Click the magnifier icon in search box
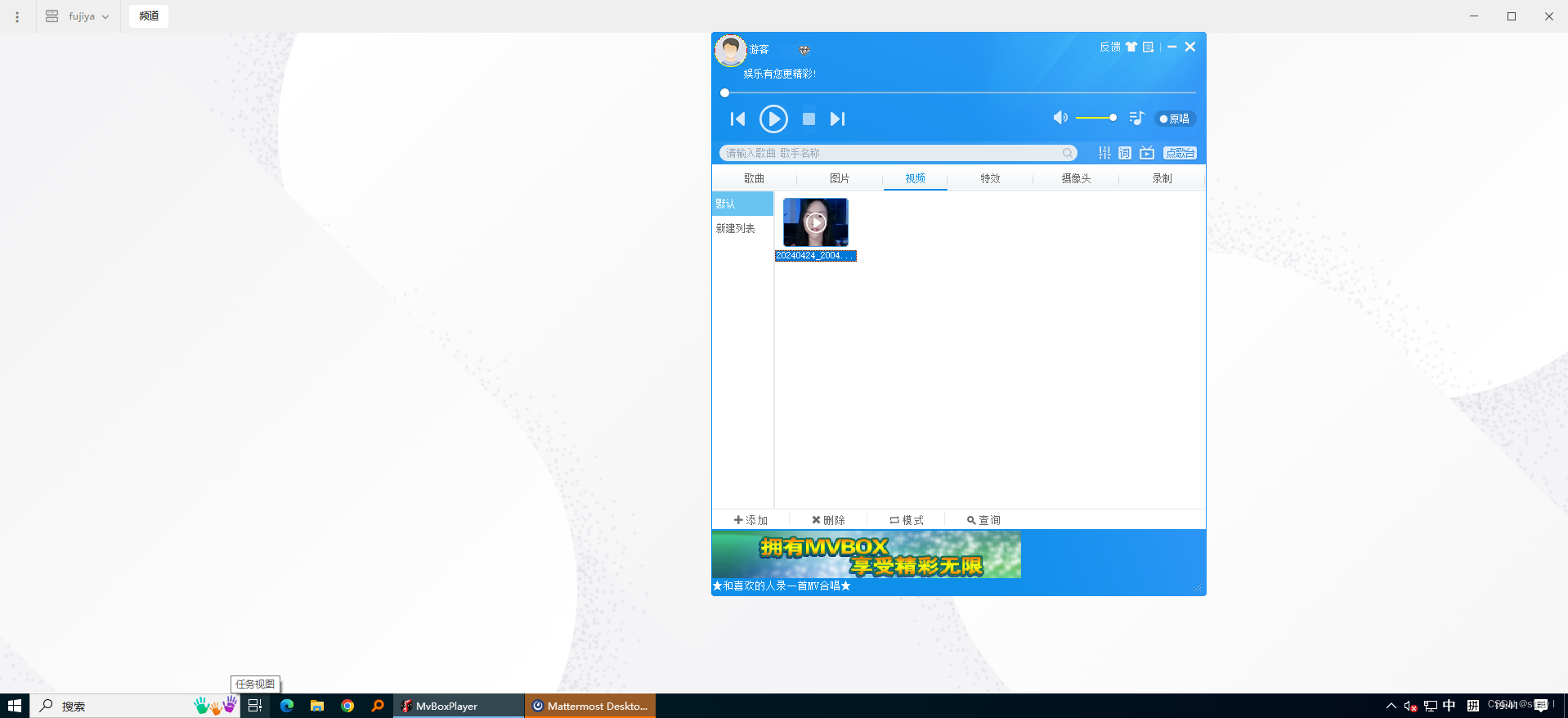Screen dimensions: 1568x718 1068,153
